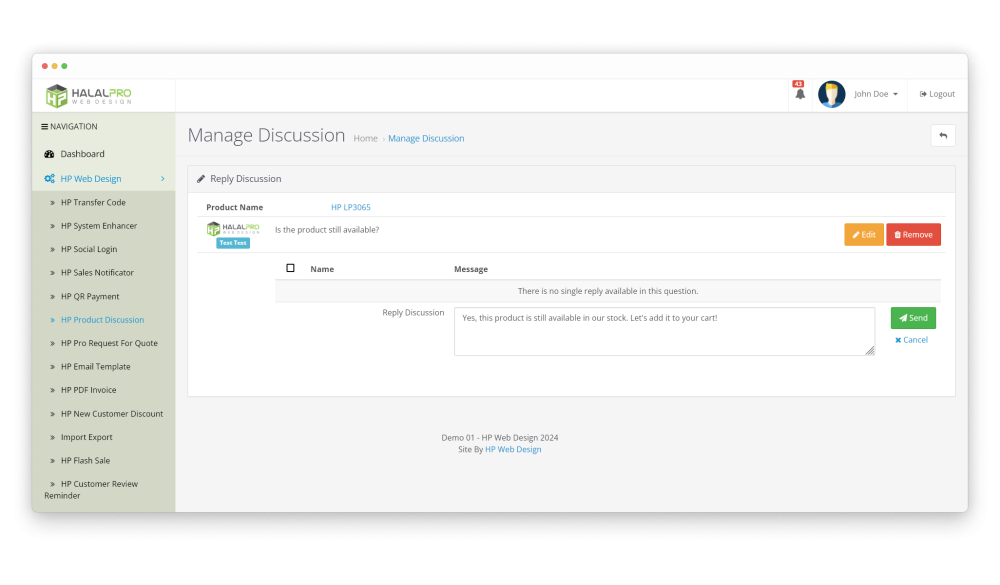Viewport: 1000px width, 585px height.
Task: Remove the discussion with red button
Action: click(x=912, y=235)
